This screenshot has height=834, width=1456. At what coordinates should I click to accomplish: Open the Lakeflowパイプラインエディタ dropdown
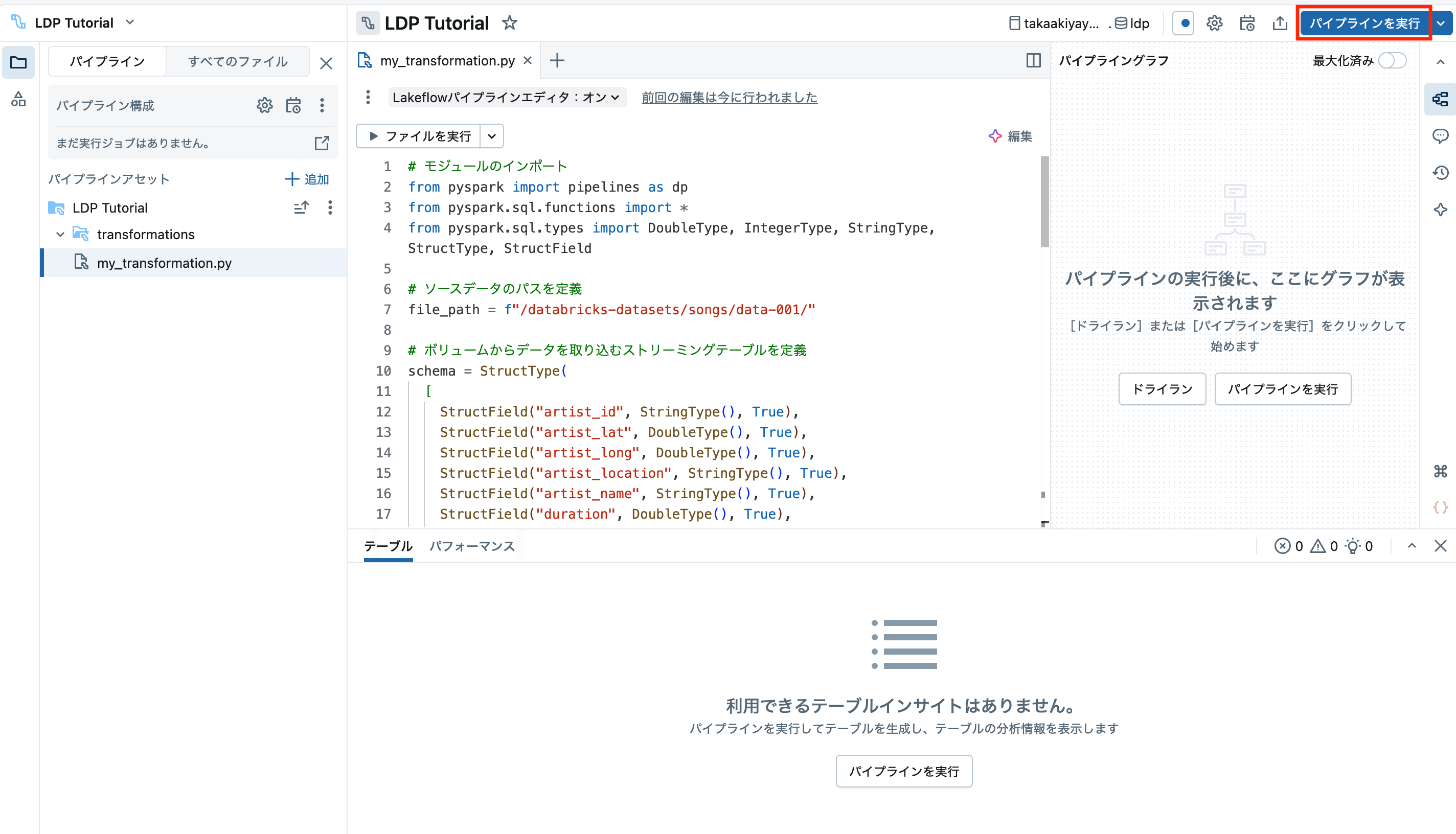coord(507,97)
